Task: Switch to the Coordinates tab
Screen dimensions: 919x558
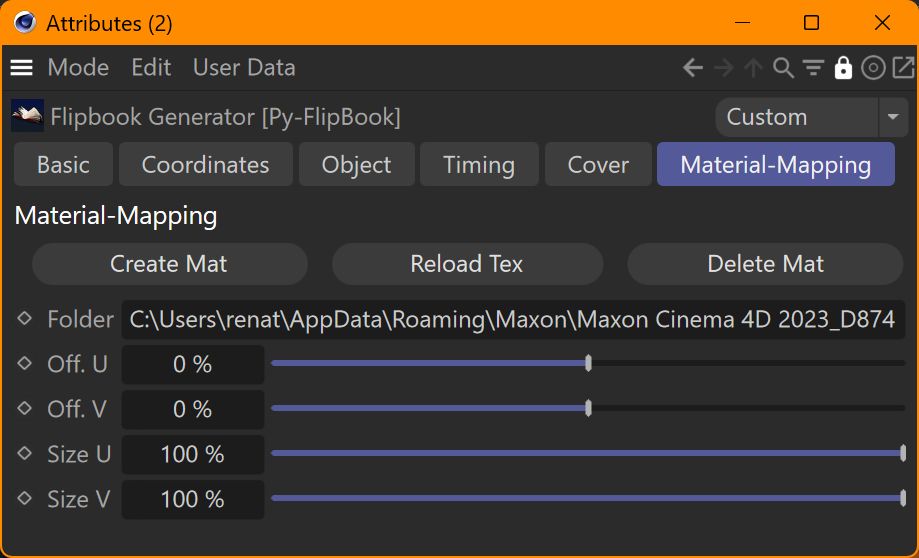Action: click(206, 165)
